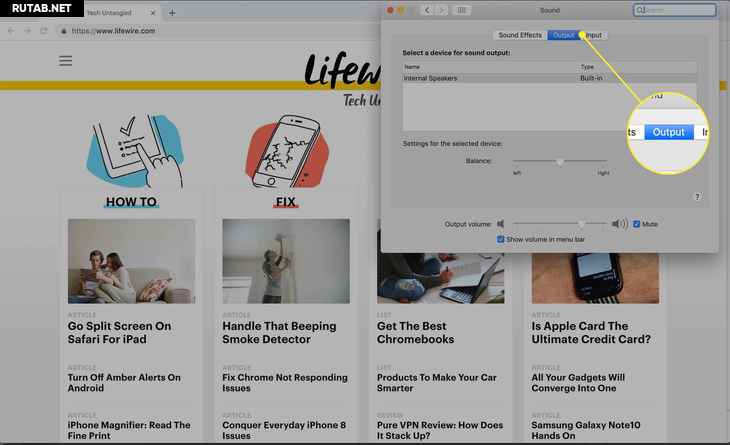The height and width of the screenshot is (445, 730).
Task: Click the Sound preferences search field
Action: (x=675, y=10)
